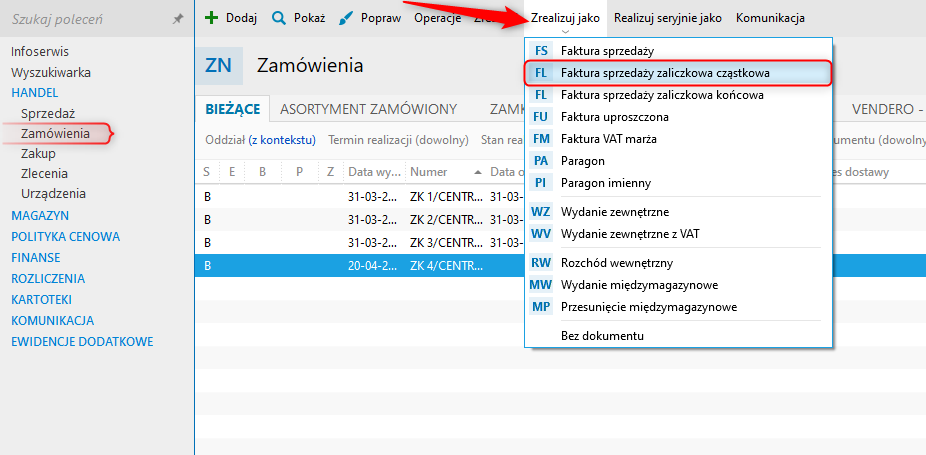The width and height of the screenshot is (926, 455).
Task: Choose Paragon imienny entry
Action: pos(678,183)
